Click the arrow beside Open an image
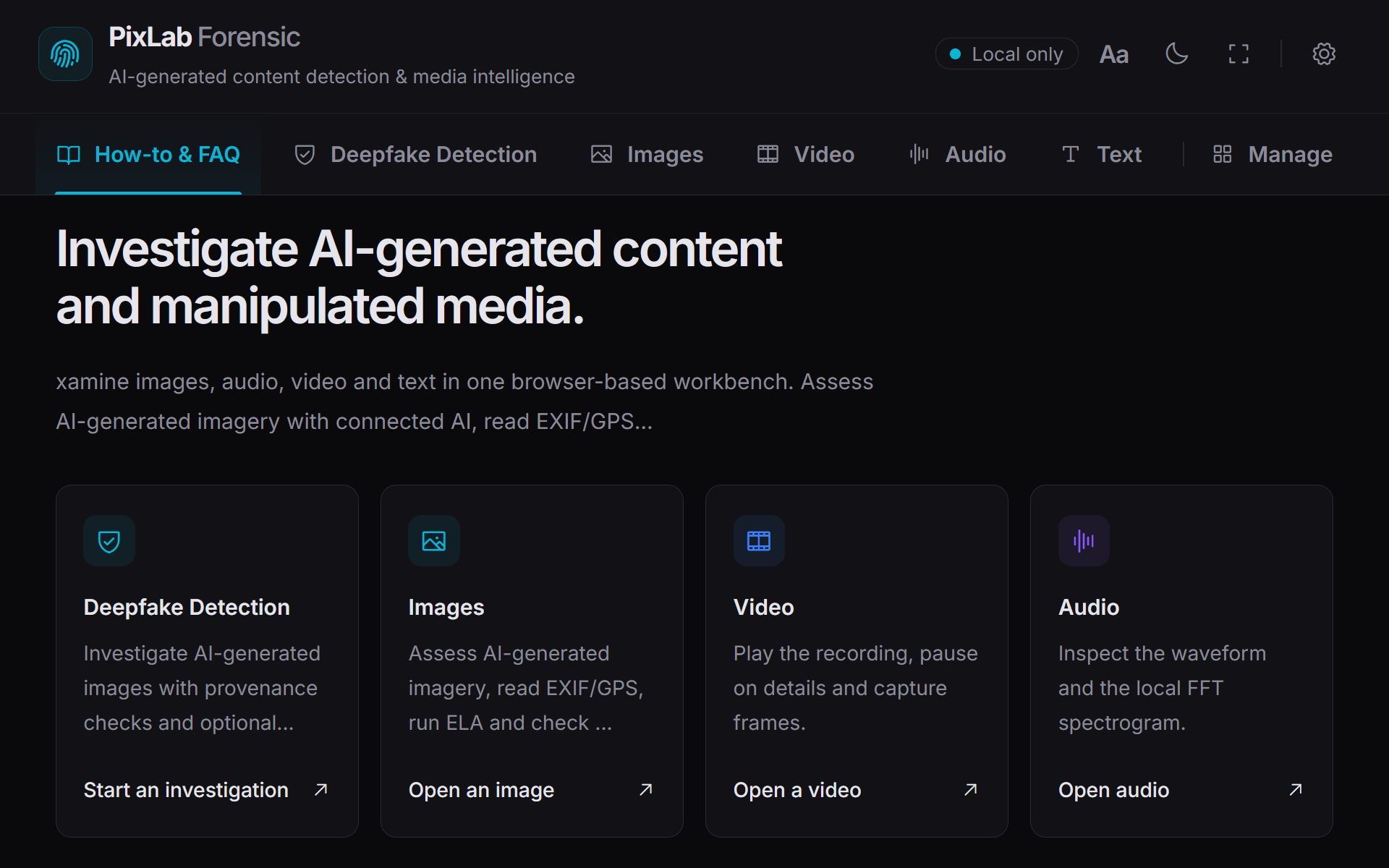 pos(646,790)
